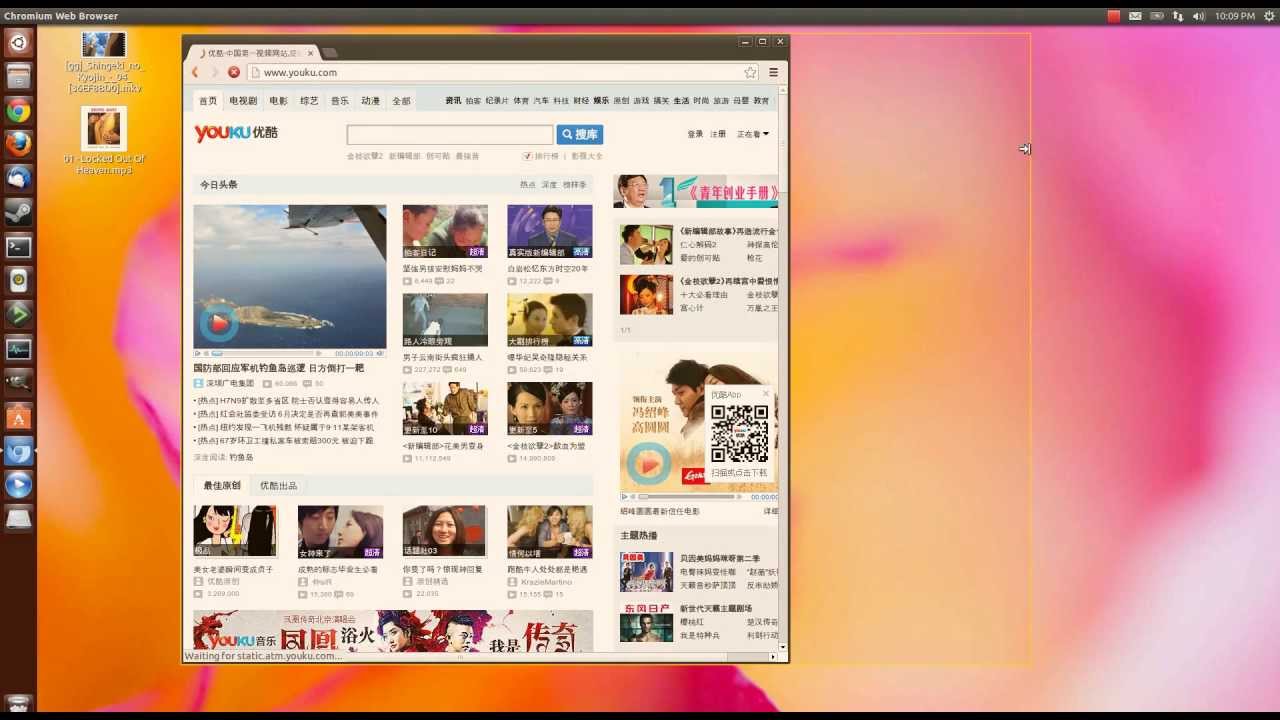Image resolution: width=1280 pixels, height=720 pixels.
Task: Click the 10:09 PM clock
Action: pyautogui.click(x=1236, y=16)
